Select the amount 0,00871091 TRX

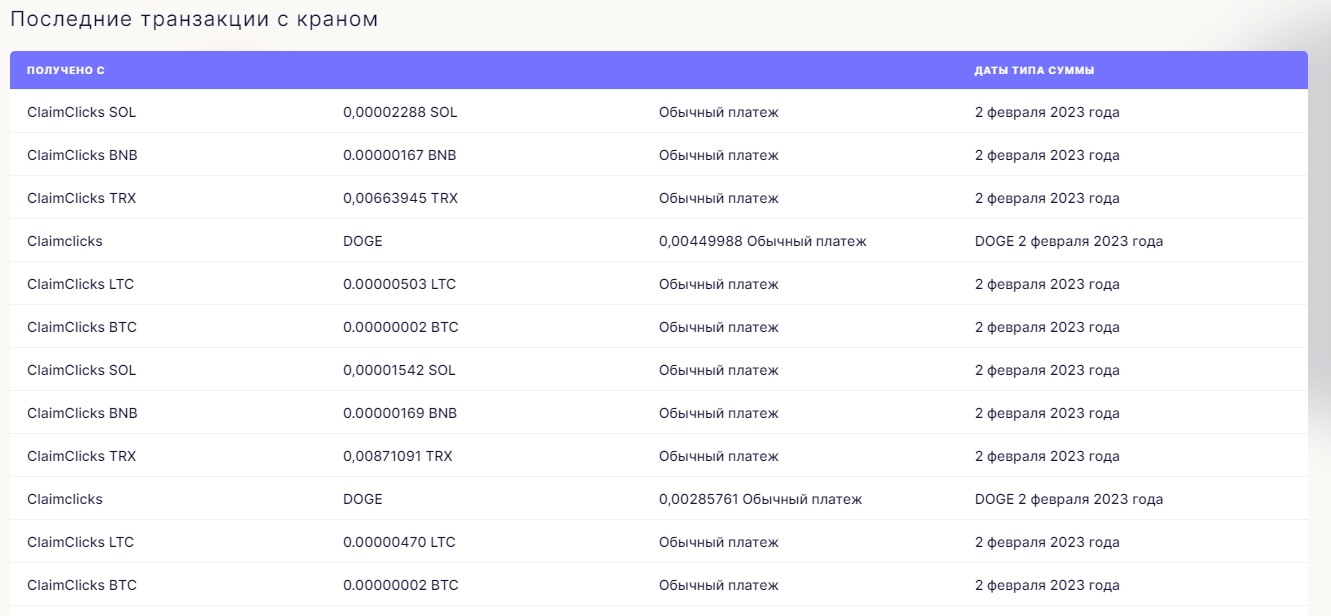point(398,456)
